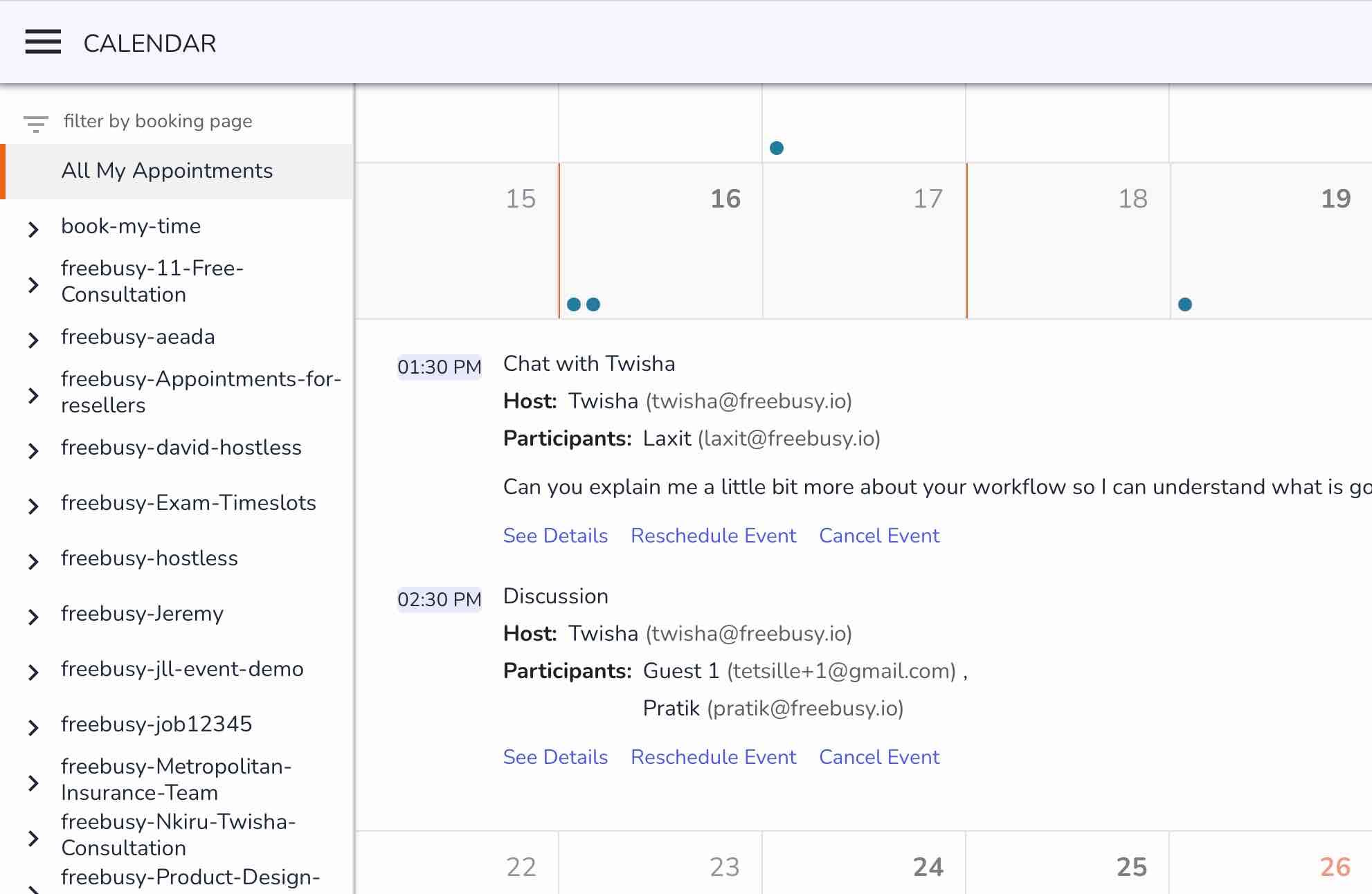Open the hamburger menu icon
Image resolution: width=1372 pixels, height=894 pixels.
click(x=43, y=42)
